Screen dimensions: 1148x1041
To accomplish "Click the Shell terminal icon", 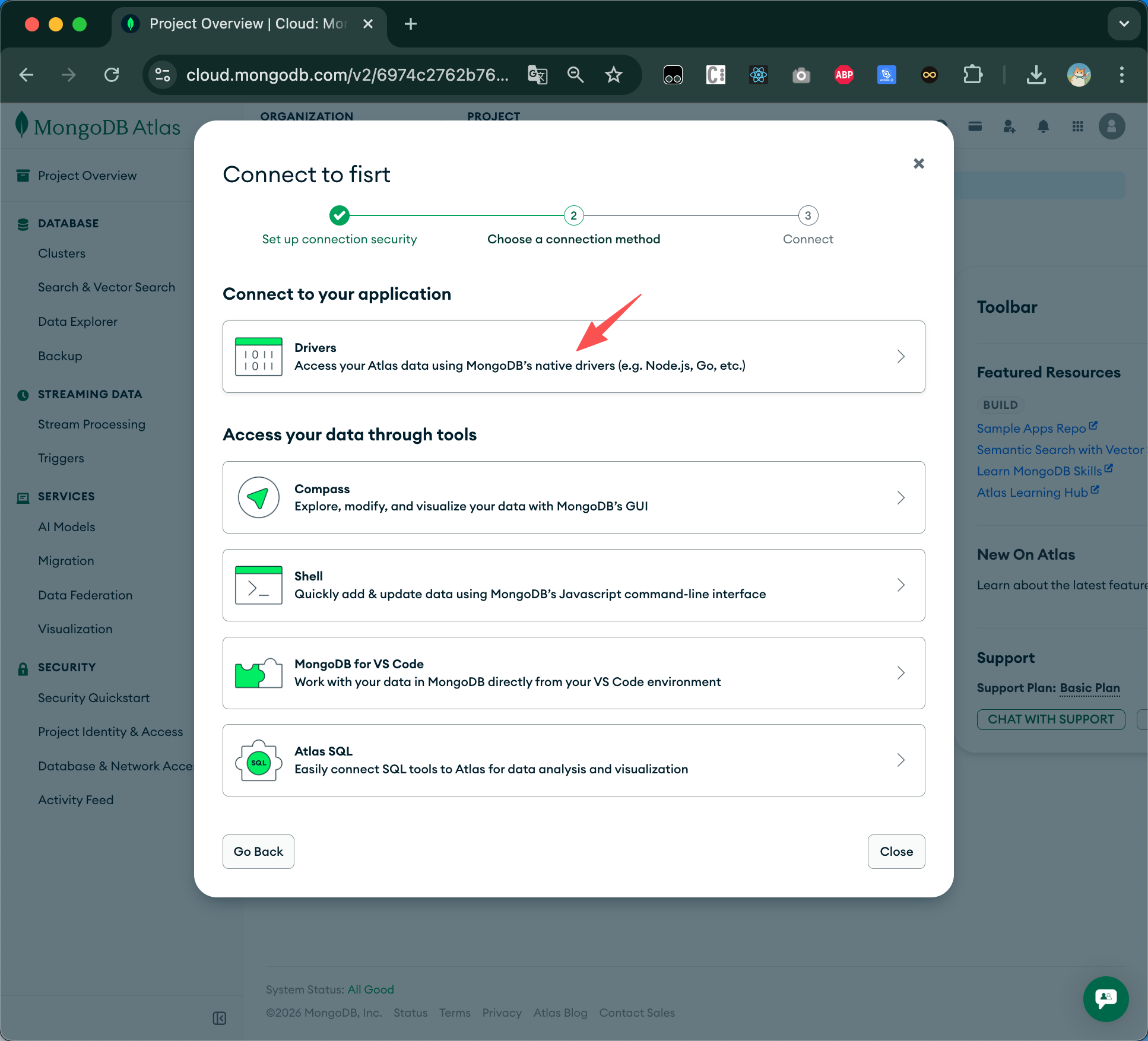I will (x=258, y=585).
